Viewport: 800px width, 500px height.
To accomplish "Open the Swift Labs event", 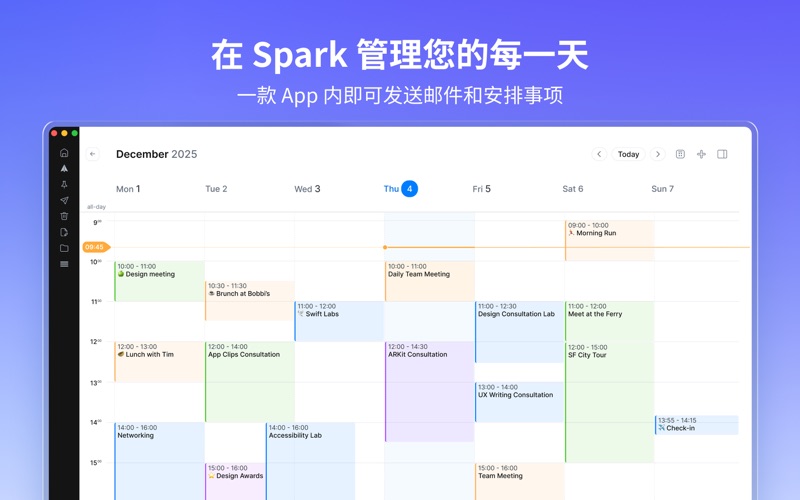I will (339, 321).
